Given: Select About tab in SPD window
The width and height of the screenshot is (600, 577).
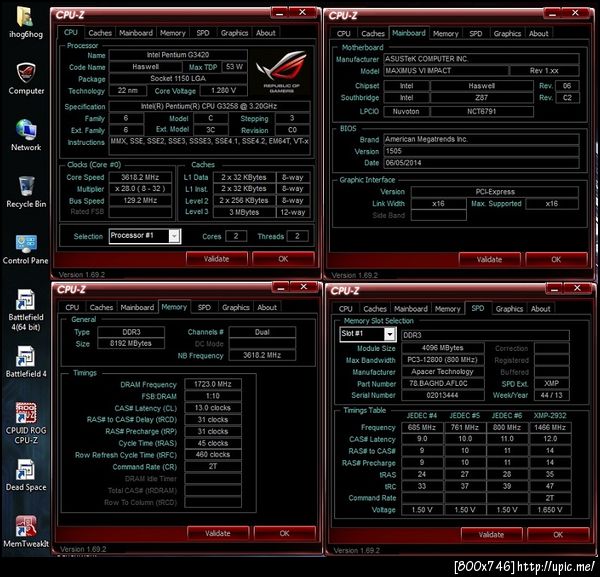Looking at the screenshot, I should [540, 309].
